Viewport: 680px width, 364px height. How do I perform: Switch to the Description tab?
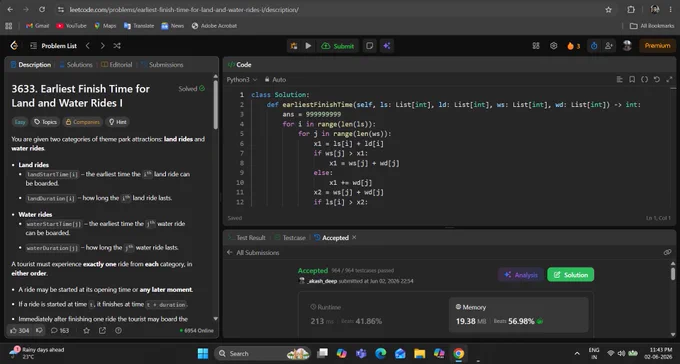coord(30,65)
